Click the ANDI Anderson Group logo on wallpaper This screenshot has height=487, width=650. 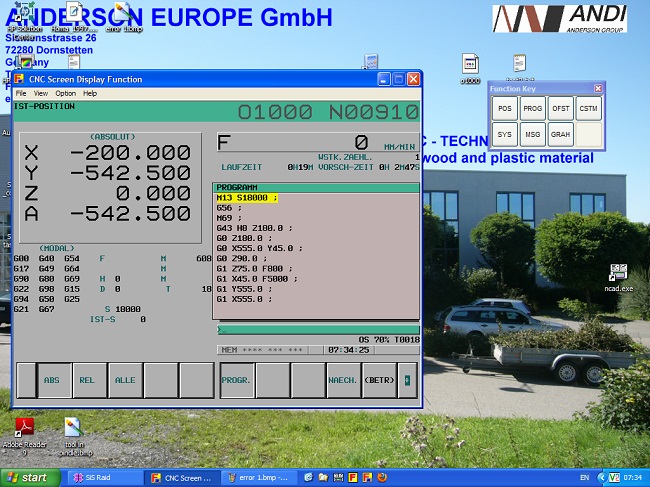[560, 19]
